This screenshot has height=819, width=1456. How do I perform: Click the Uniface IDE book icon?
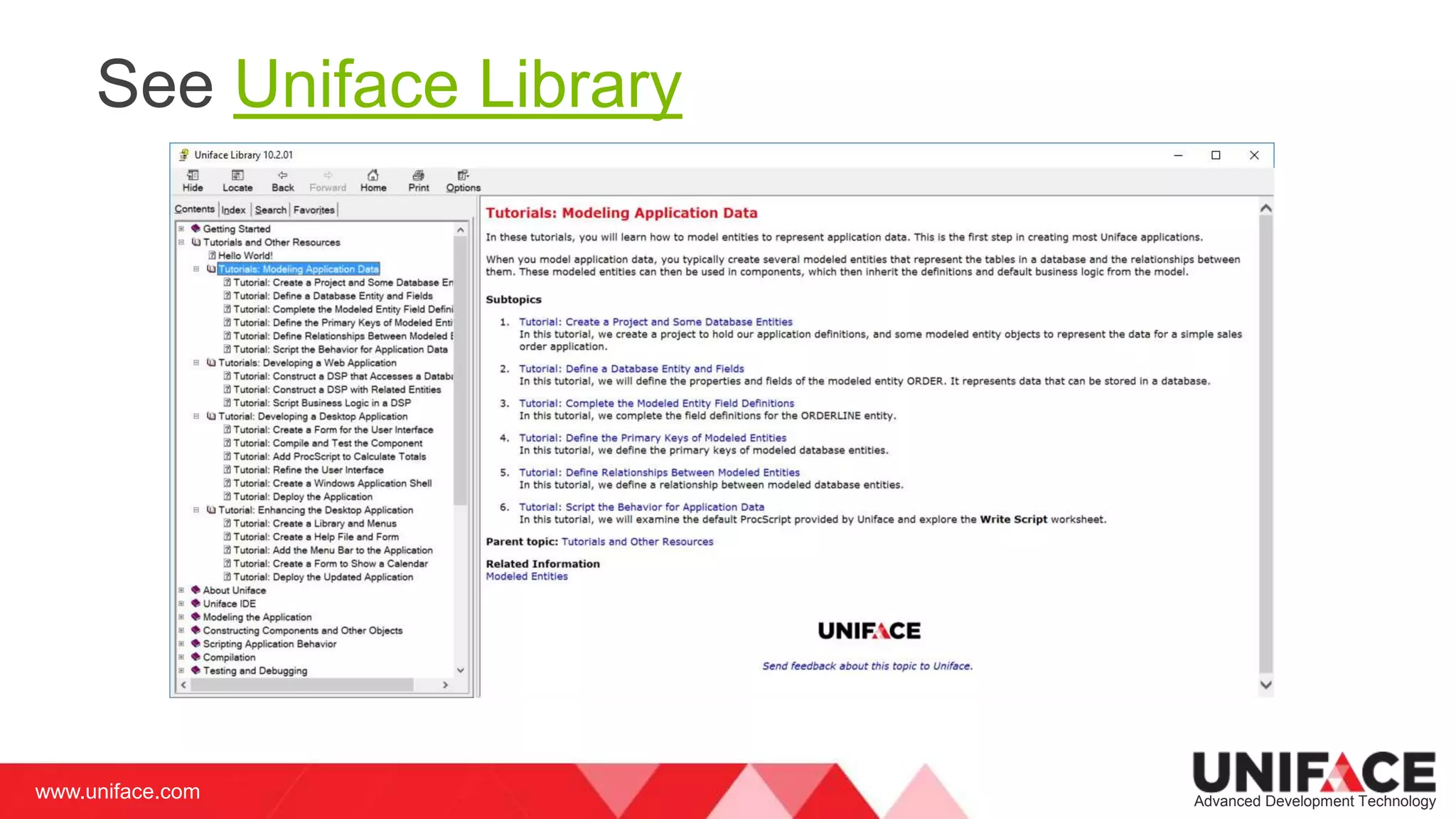click(196, 604)
